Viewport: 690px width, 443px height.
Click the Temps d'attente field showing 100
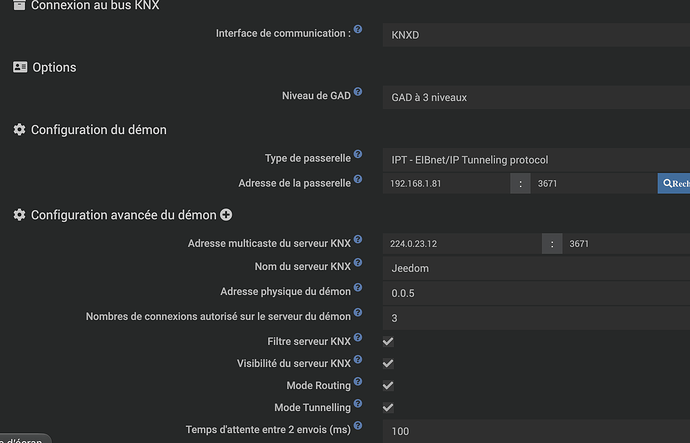[536, 431]
